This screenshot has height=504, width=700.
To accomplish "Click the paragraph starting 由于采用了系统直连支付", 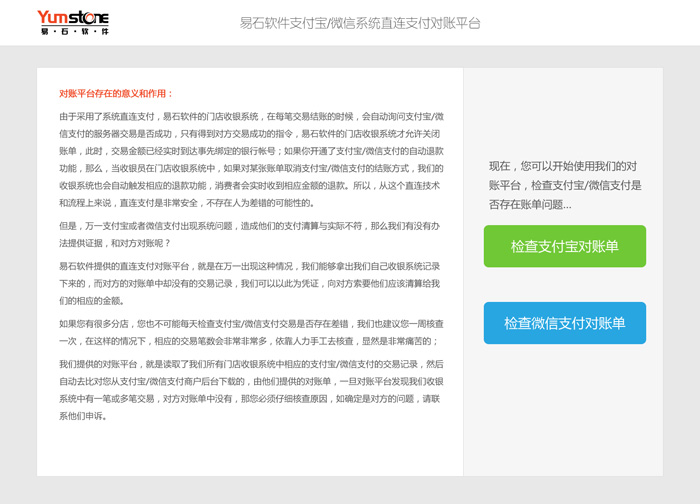I will click(x=252, y=160).
